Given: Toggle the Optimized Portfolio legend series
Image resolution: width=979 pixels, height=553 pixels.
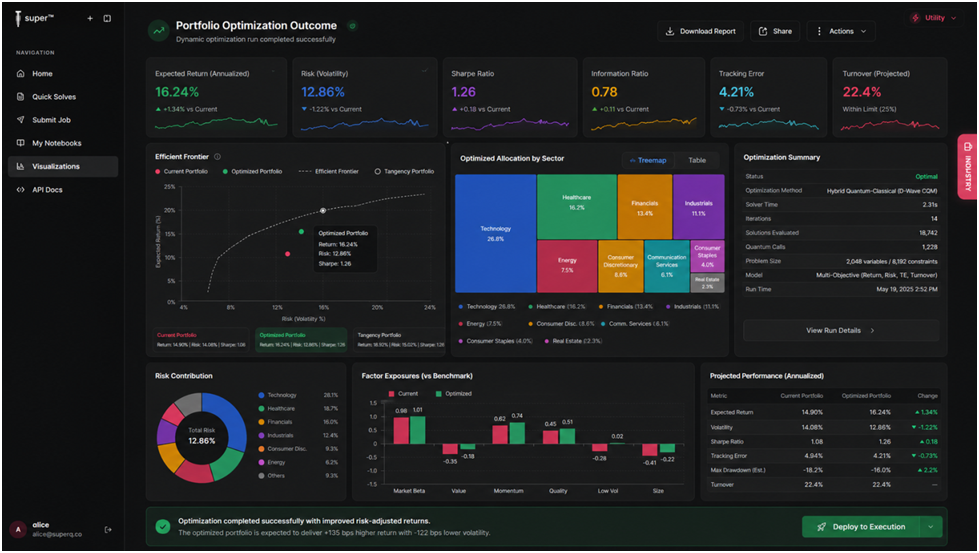Looking at the screenshot, I should tap(252, 171).
